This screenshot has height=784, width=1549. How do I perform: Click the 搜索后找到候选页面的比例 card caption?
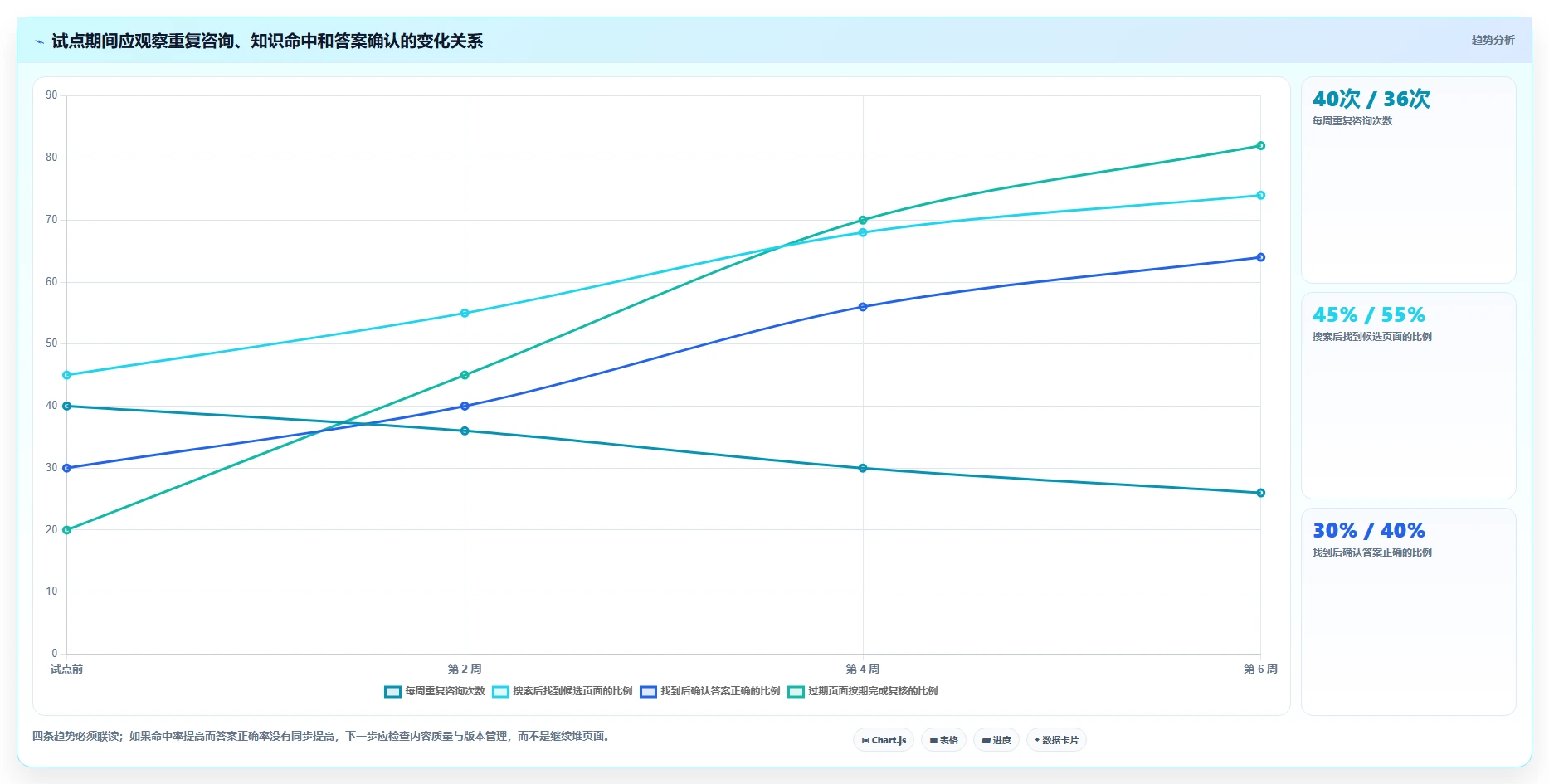tap(1372, 337)
